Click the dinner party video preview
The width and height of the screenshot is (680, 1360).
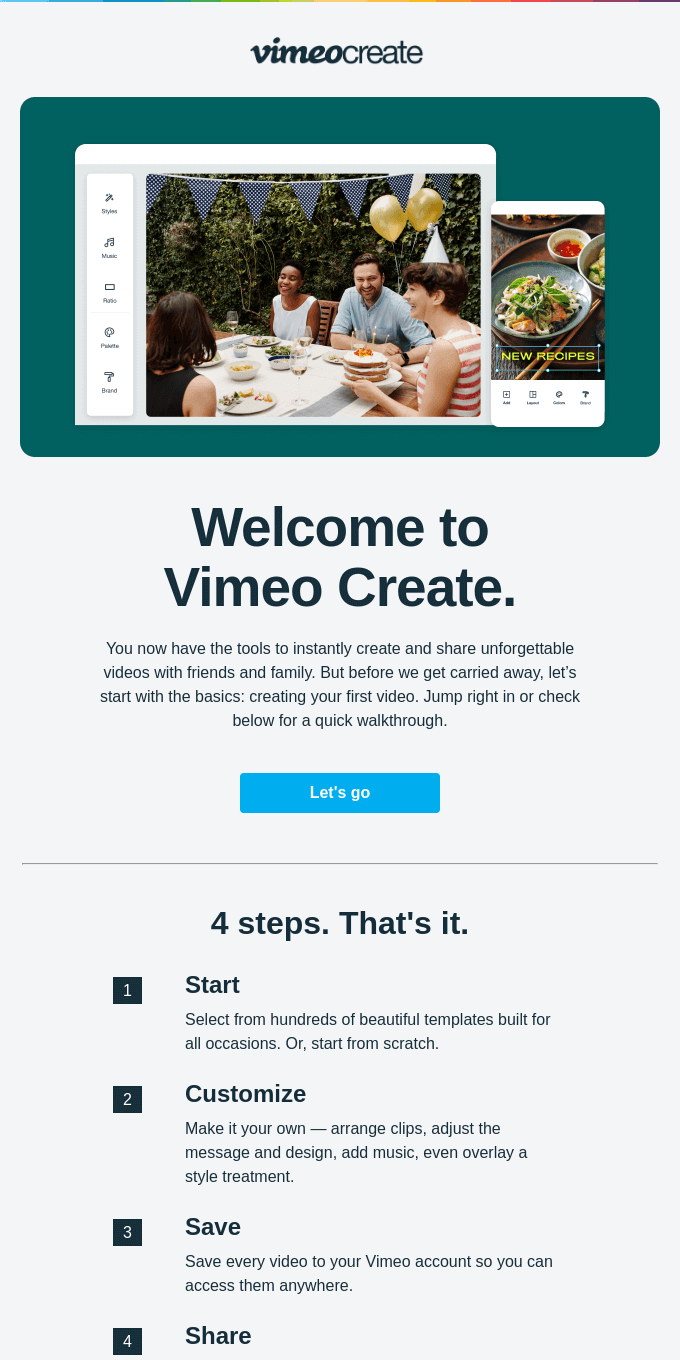coord(313,295)
